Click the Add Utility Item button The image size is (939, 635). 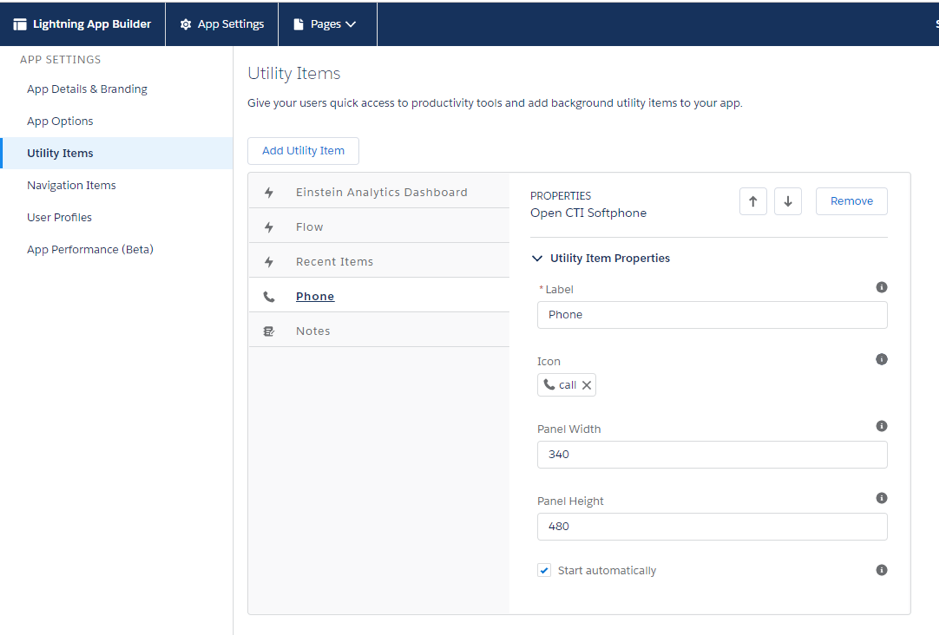point(303,151)
